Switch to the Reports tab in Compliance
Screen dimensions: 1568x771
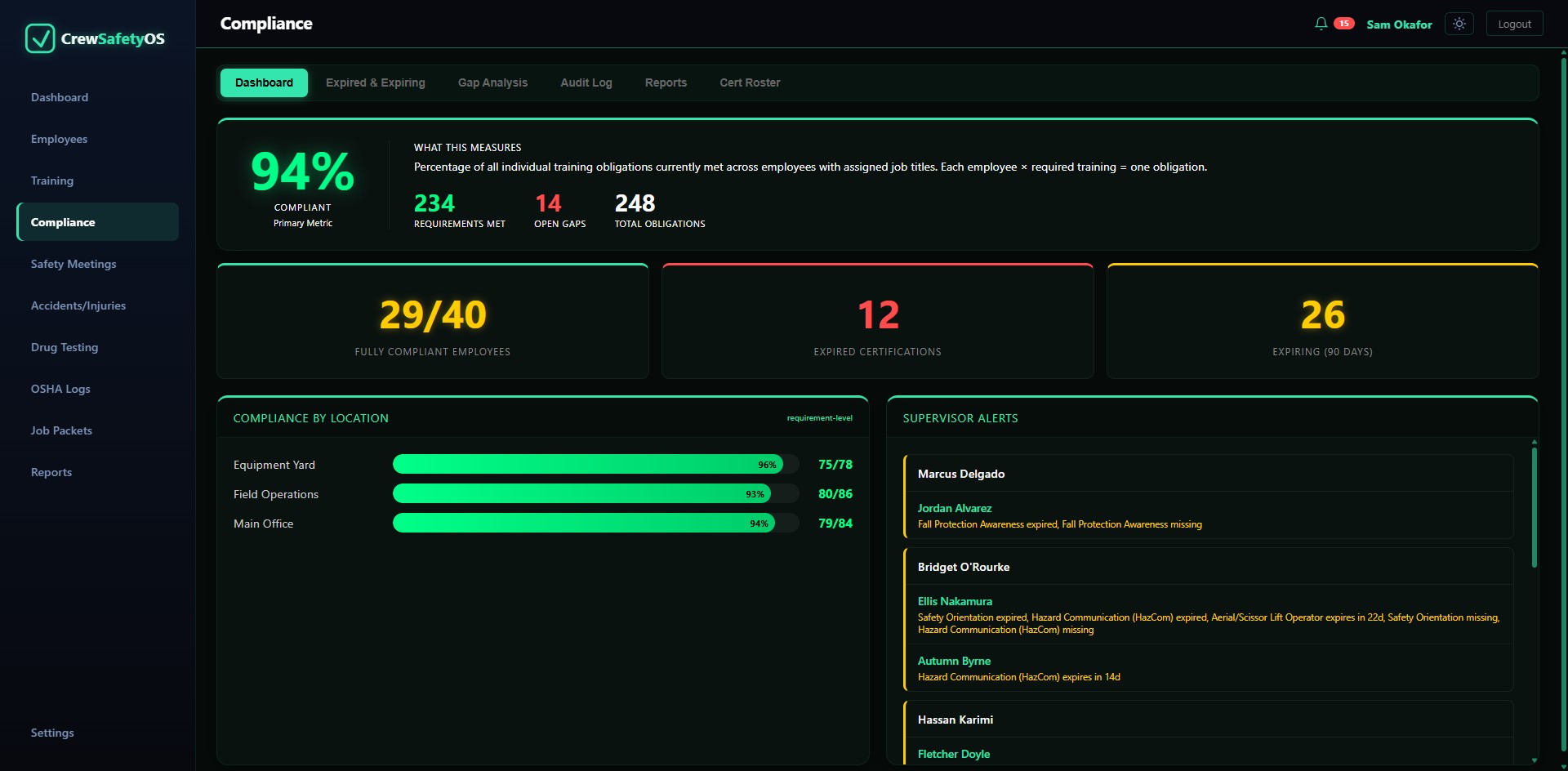click(666, 82)
